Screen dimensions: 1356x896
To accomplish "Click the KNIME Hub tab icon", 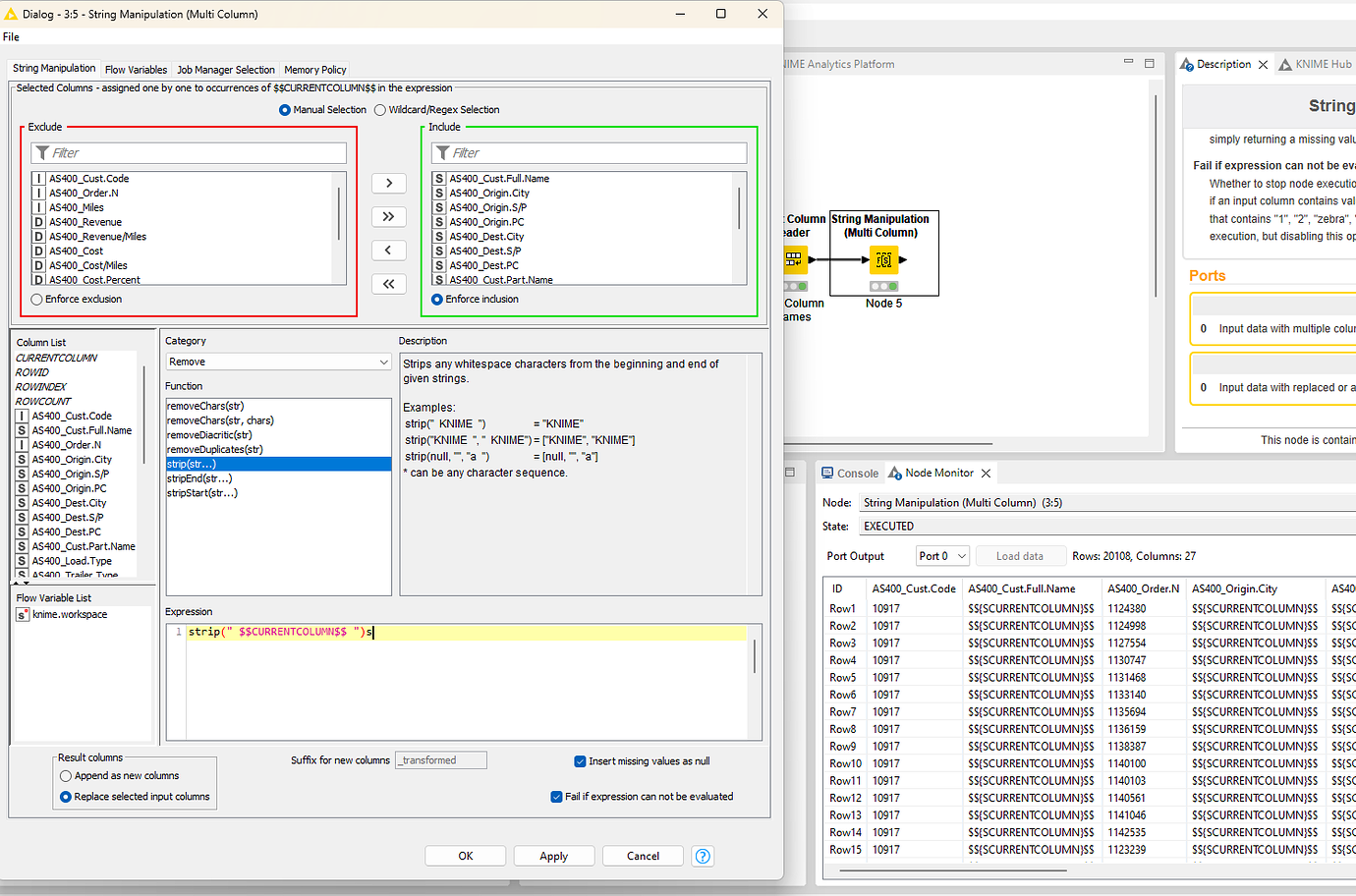I will point(1285,65).
